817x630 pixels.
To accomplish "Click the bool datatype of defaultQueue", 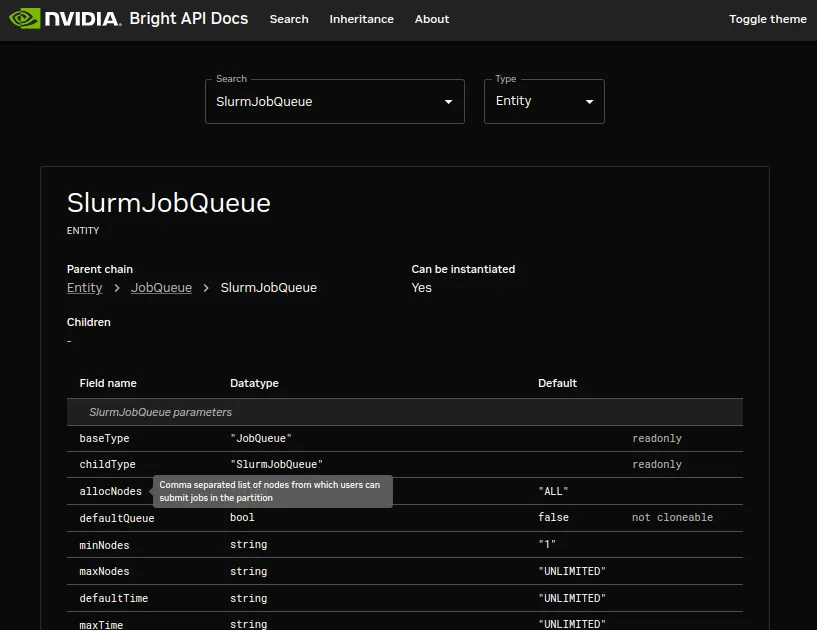I will click(x=242, y=517).
